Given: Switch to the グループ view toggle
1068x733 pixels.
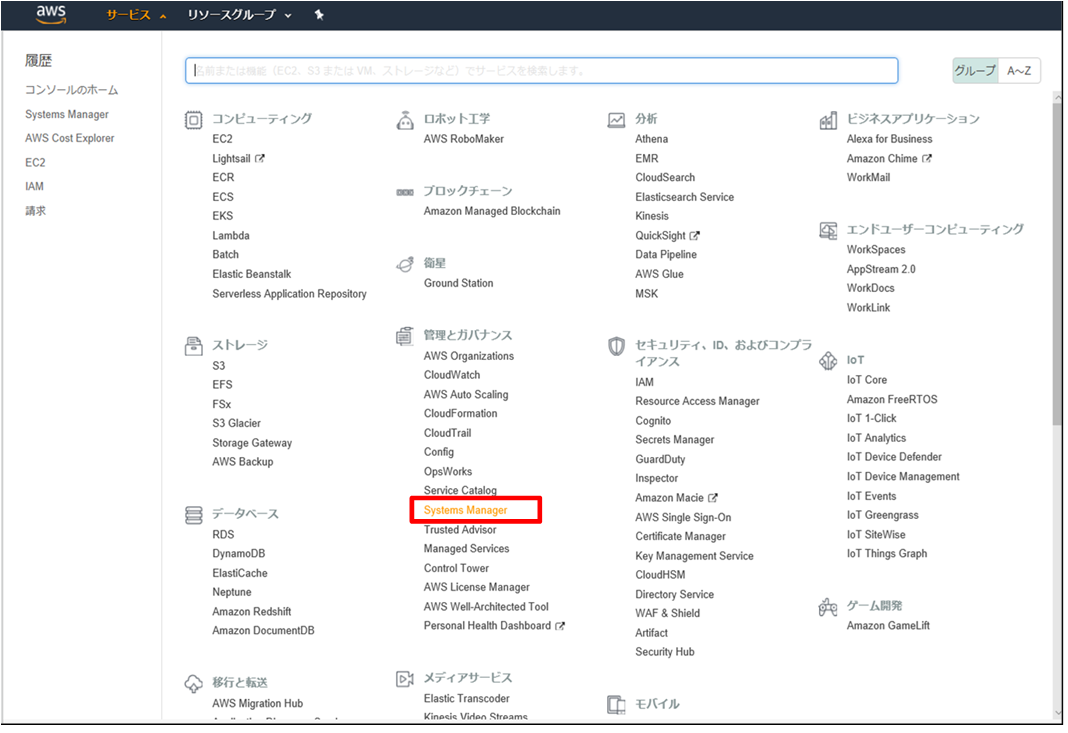Looking at the screenshot, I should click(x=975, y=71).
